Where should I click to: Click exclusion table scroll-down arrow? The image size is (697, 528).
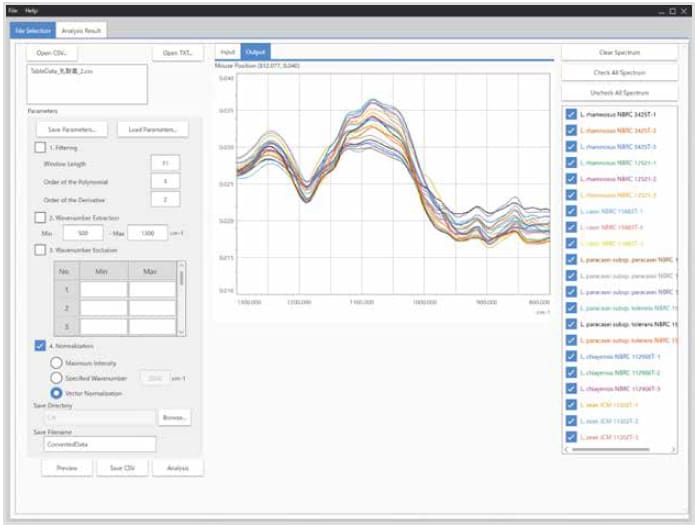(x=181, y=332)
